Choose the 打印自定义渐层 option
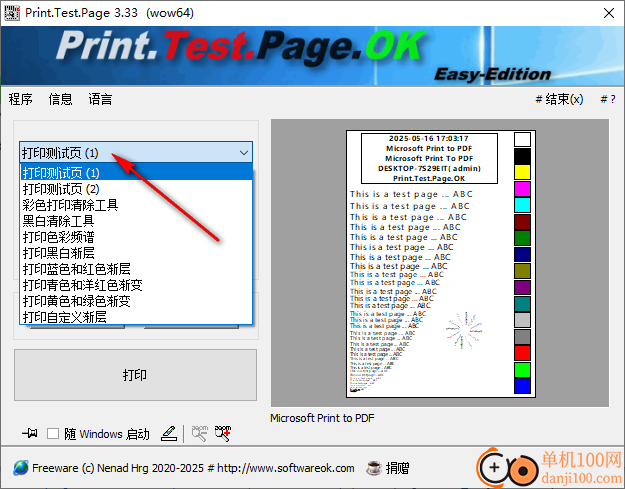The height and width of the screenshot is (489, 625). click(136, 317)
